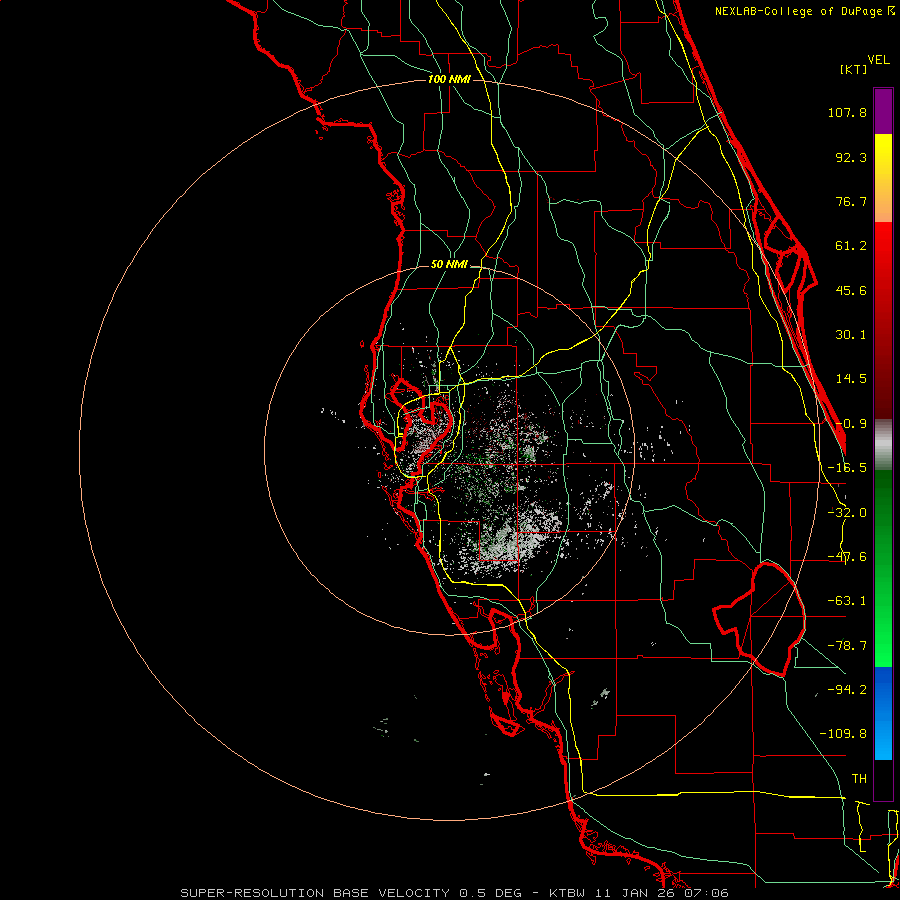The image size is (900, 900).
Task: Click the 61.2 legend value
Action: [851, 246]
